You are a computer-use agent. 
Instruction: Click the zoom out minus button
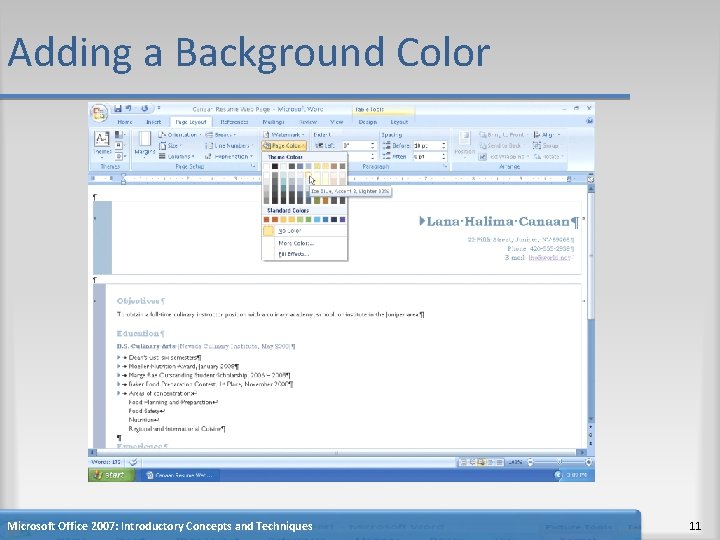pos(530,462)
